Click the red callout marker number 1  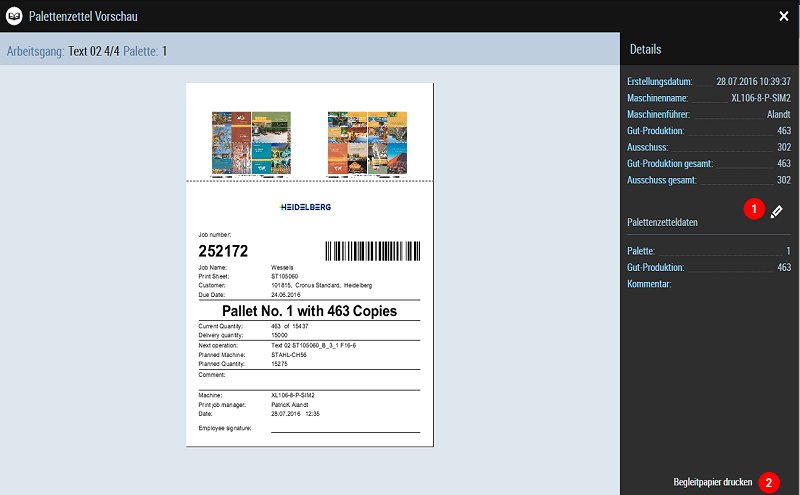pos(753,210)
